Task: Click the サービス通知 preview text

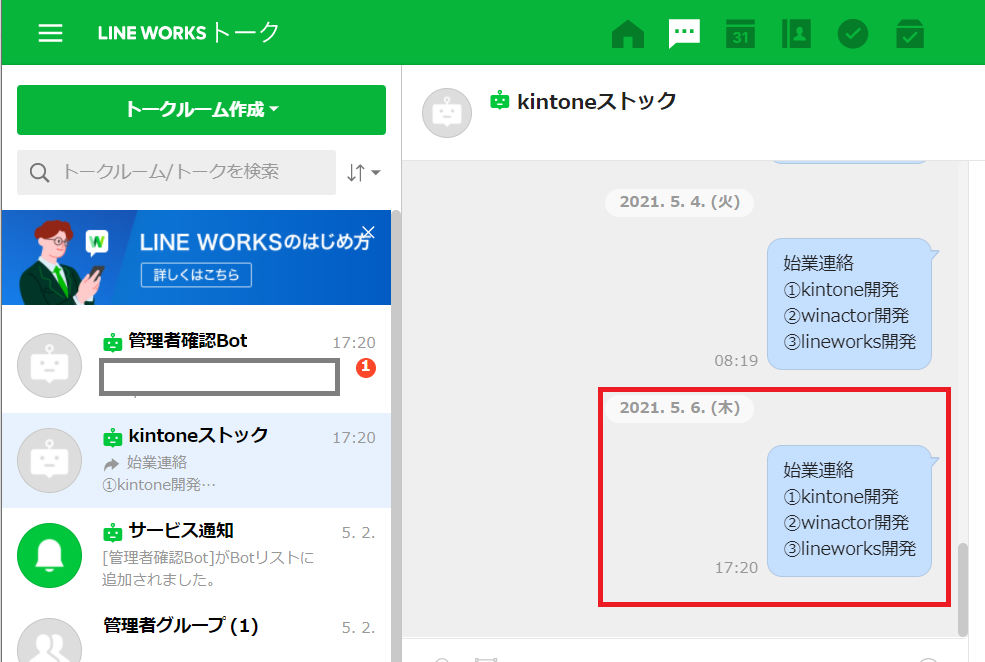Action: [208, 568]
